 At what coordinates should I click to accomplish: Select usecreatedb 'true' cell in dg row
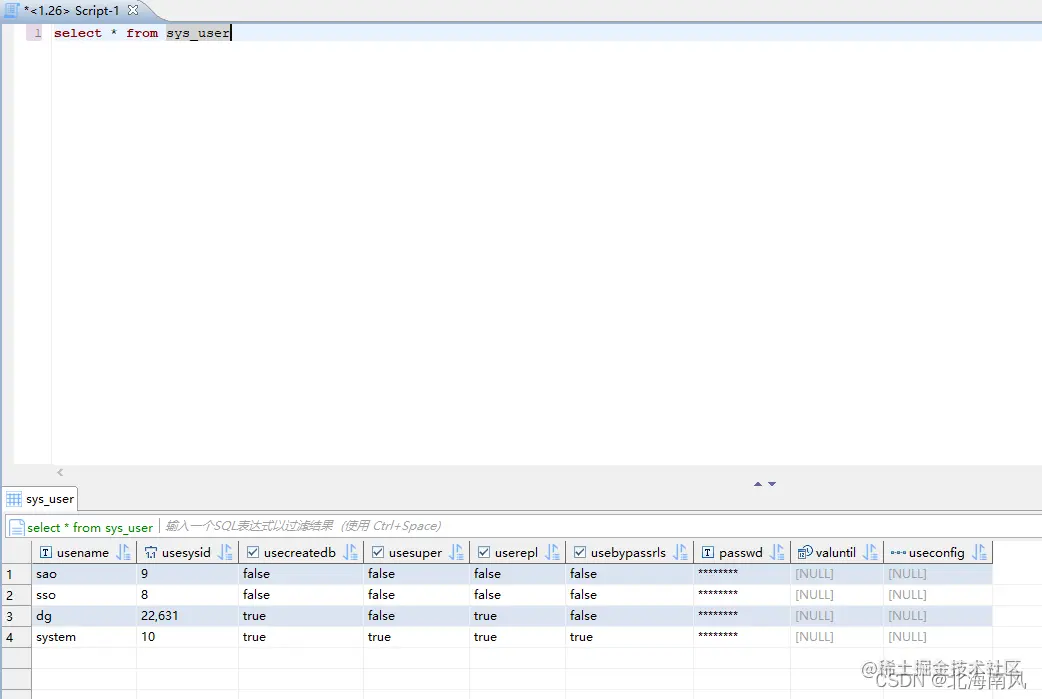click(x=301, y=616)
